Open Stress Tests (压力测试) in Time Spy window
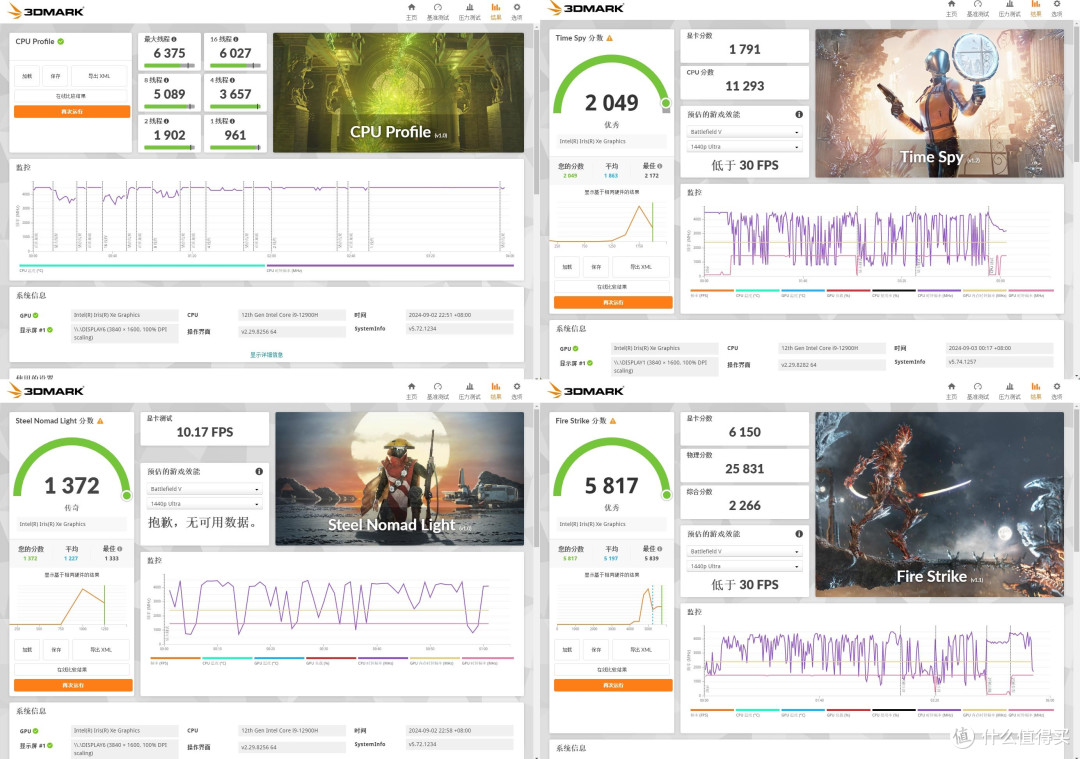 coord(1010,8)
